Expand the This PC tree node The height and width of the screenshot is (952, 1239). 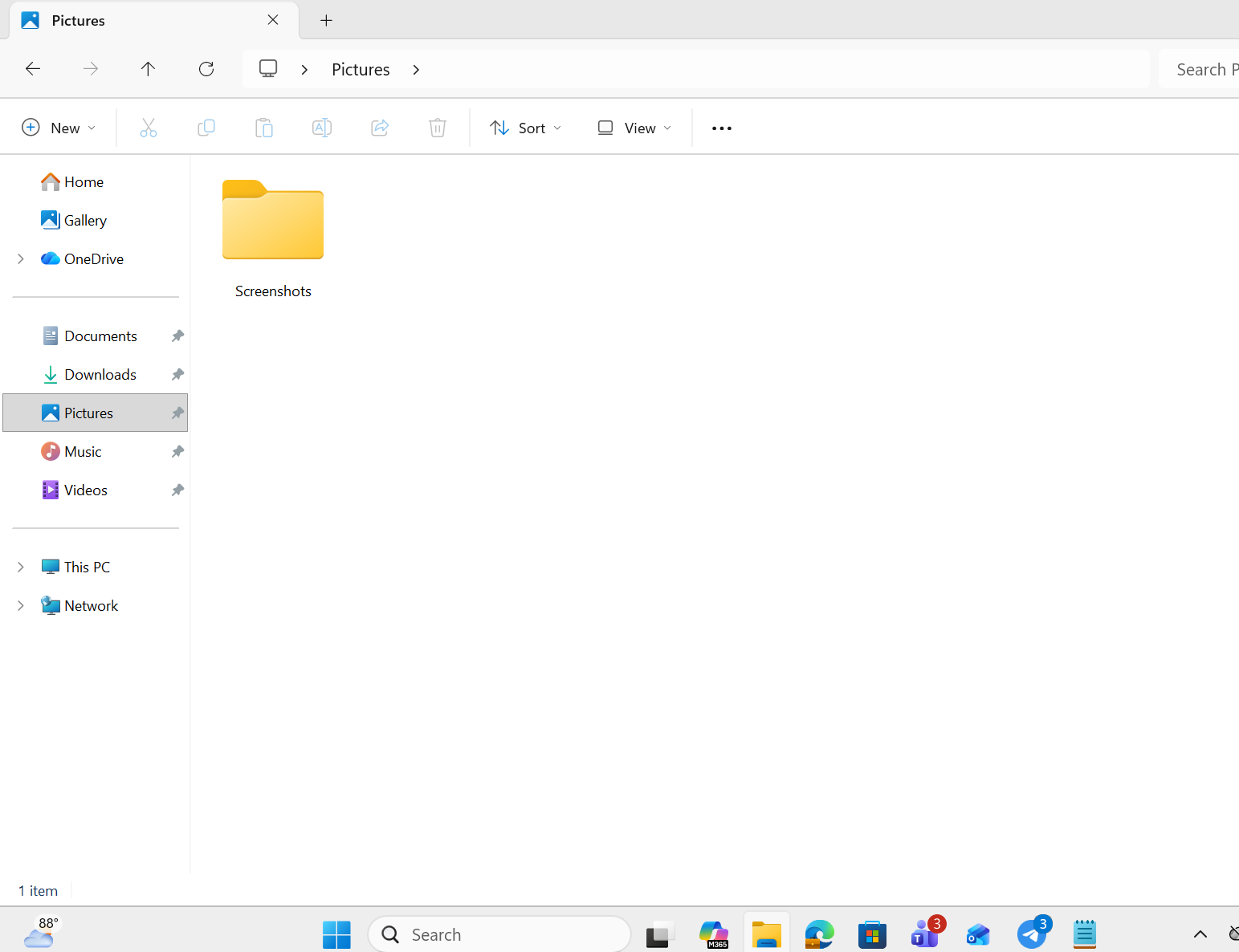pos(21,567)
